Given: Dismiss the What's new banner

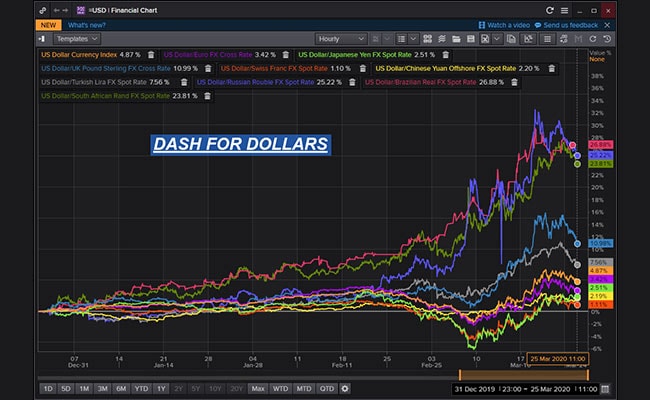Looking at the screenshot, I should coord(607,25).
